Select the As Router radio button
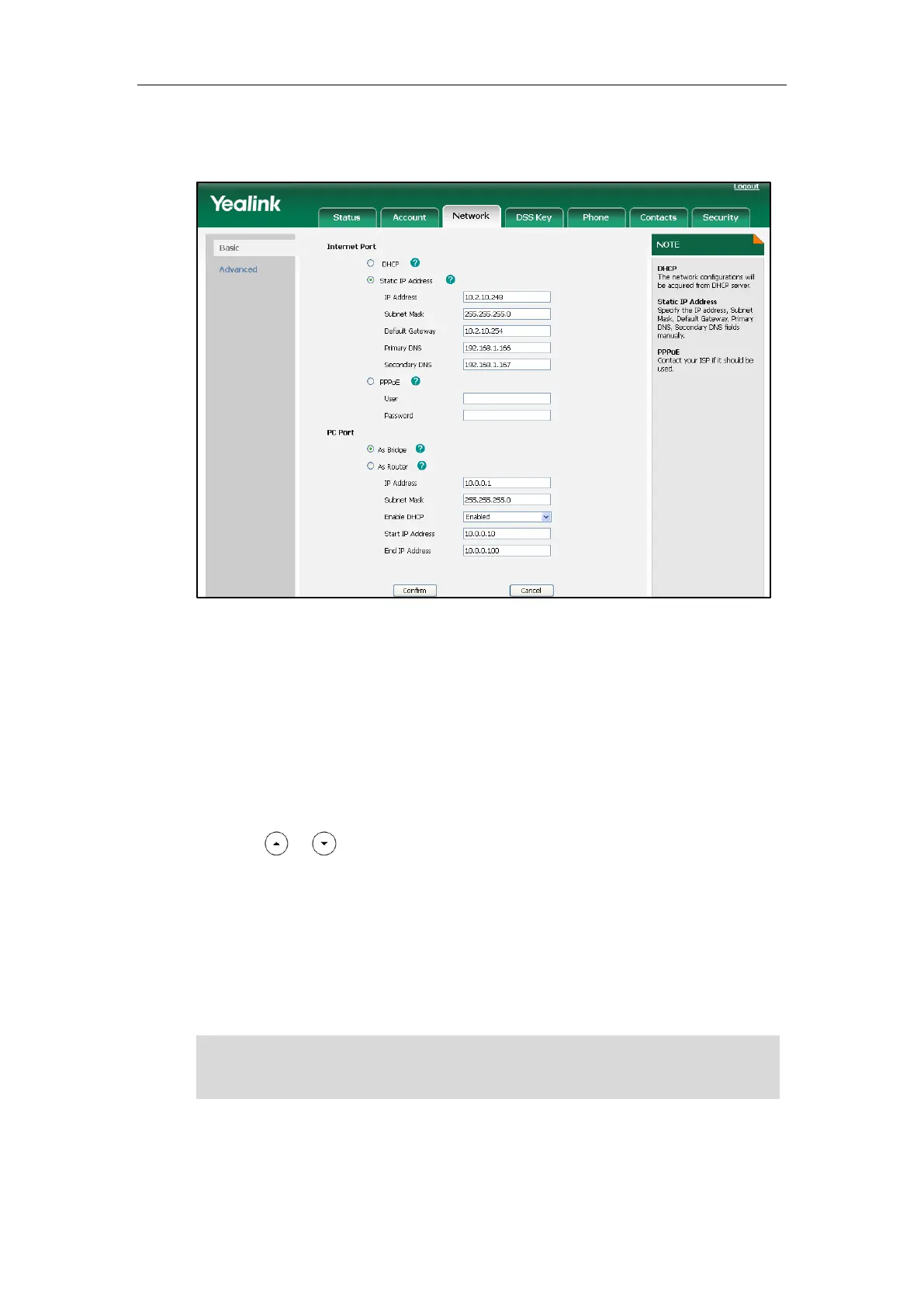Screen dimensions: 924x1307 point(371,466)
